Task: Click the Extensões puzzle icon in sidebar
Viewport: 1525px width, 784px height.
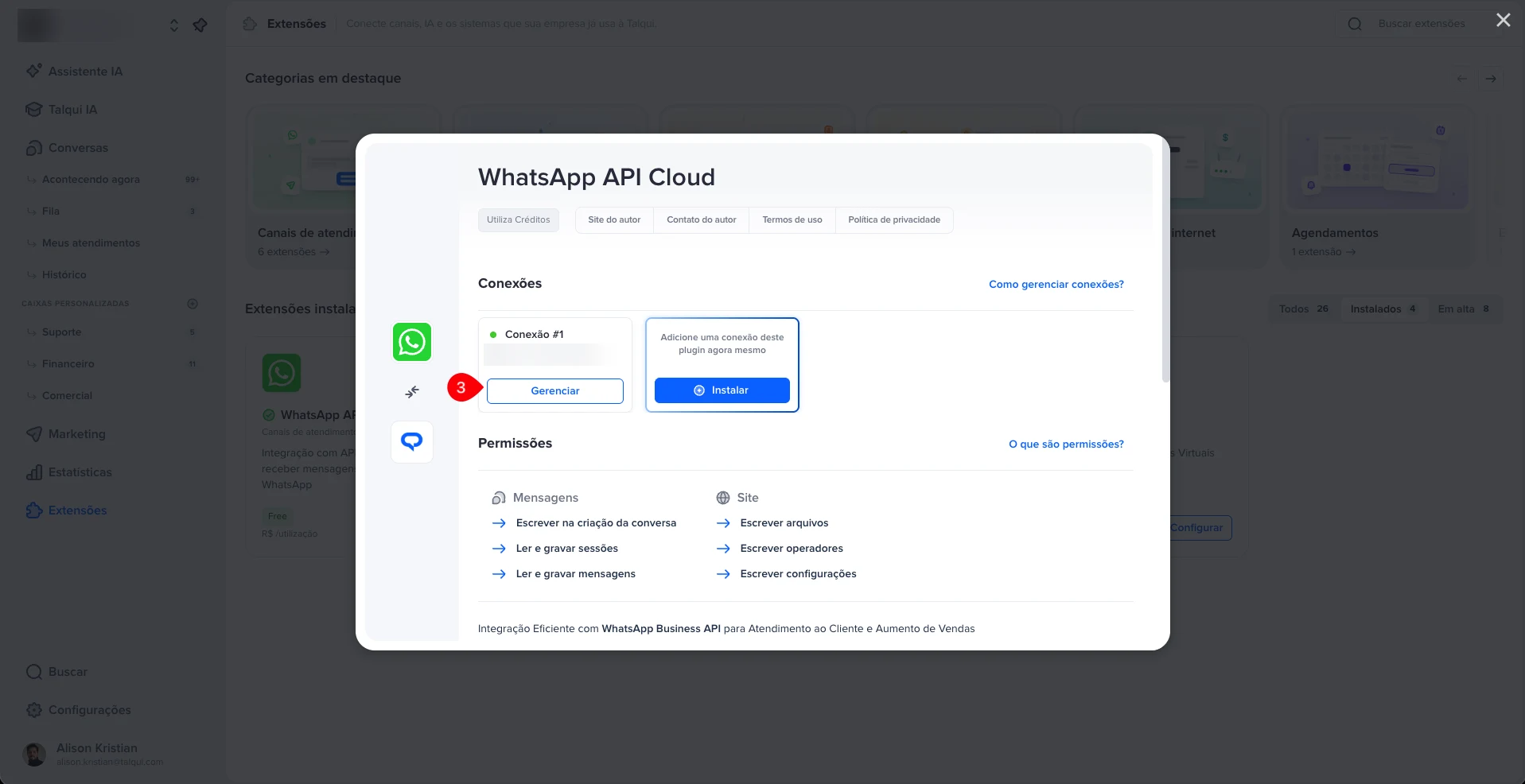Action: click(33, 510)
